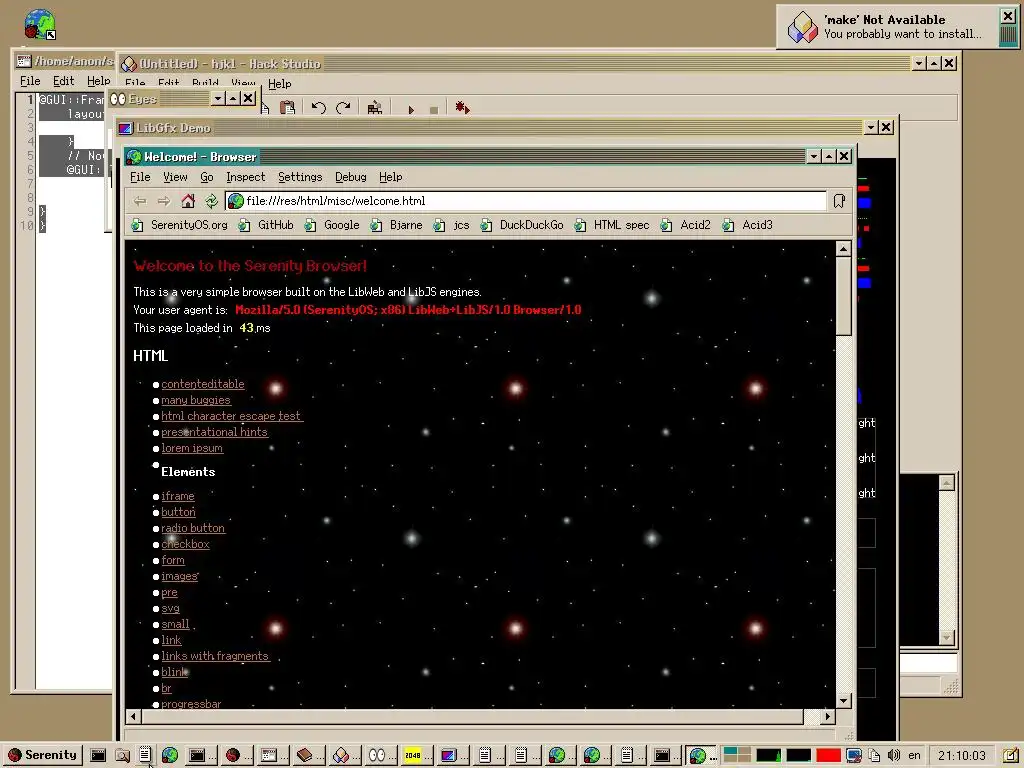The height and width of the screenshot is (768, 1024).
Task: Switch to the 2048 game taskbar button
Action: pos(416,756)
